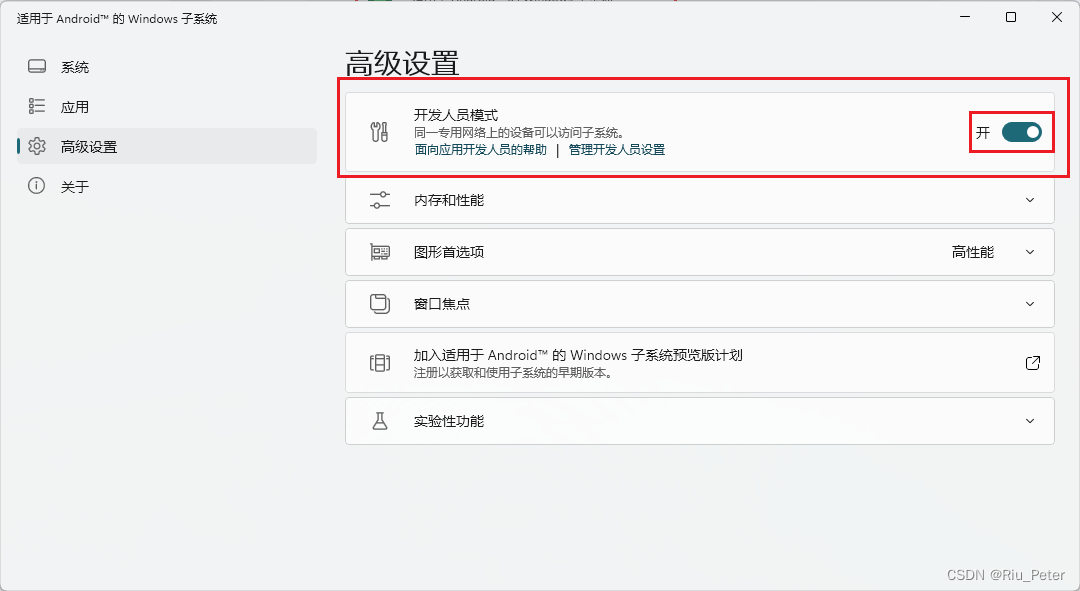Click the 高级设置 page heading

pos(402,63)
